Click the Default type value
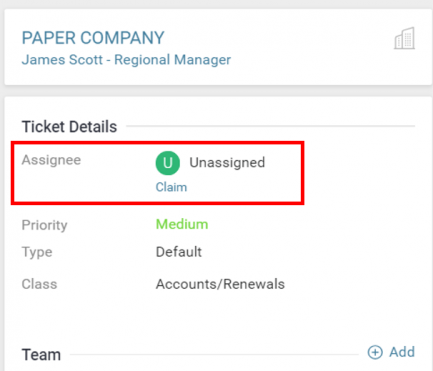The width and height of the screenshot is (433, 371). pos(179,252)
